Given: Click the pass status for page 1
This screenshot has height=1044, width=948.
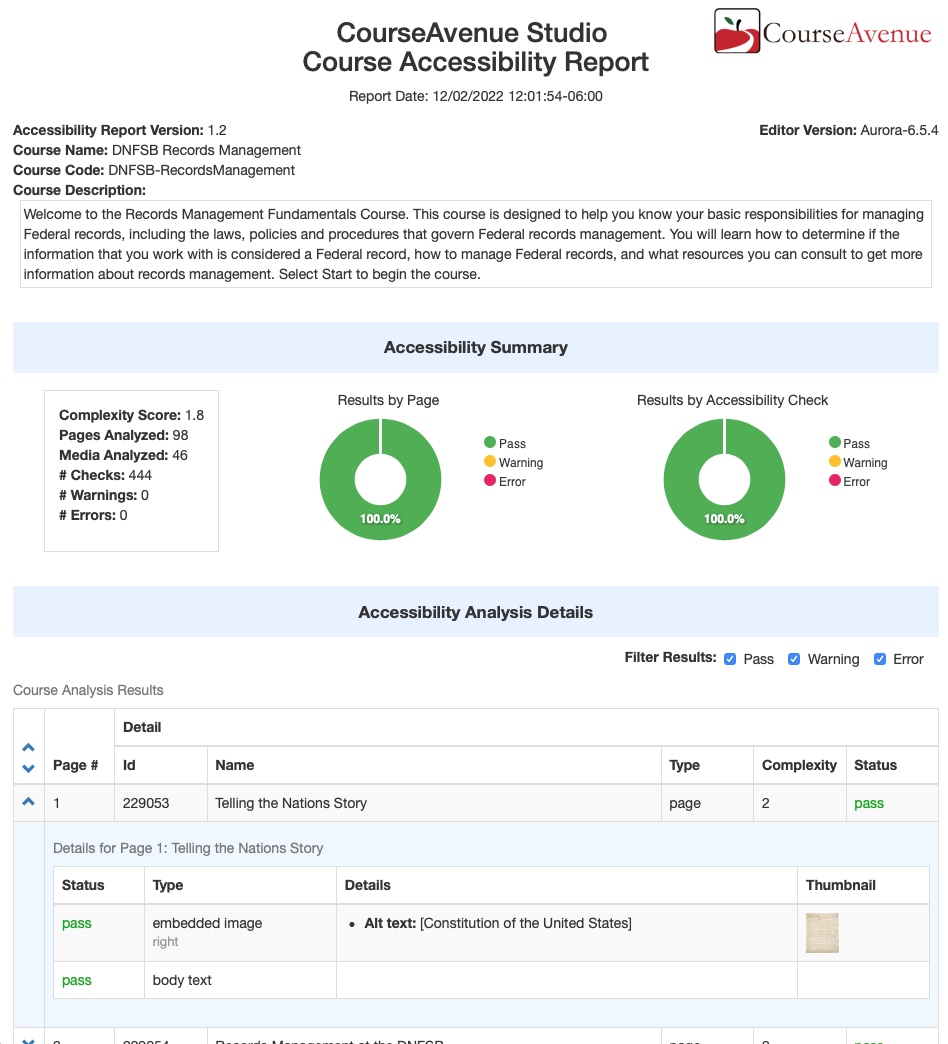Looking at the screenshot, I should 869,803.
